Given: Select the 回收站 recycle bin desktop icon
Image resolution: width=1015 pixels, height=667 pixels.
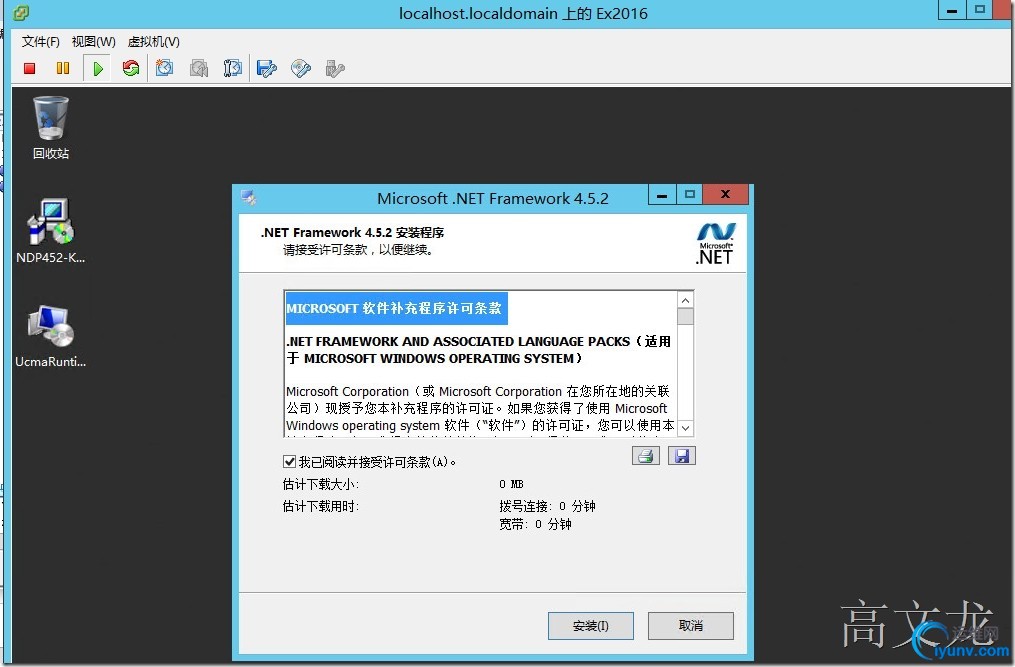Looking at the screenshot, I should (50, 128).
